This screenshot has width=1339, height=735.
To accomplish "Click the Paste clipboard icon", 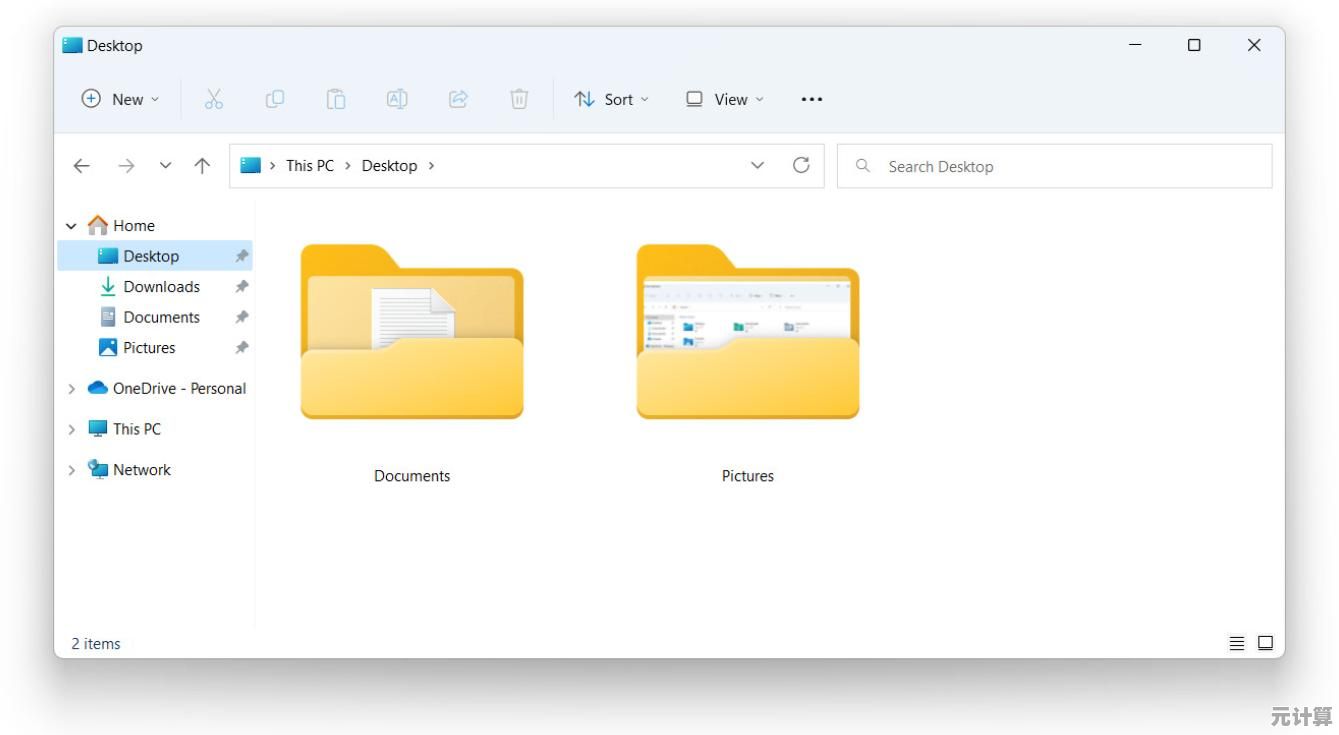I will pyautogui.click(x=336, y=99).
